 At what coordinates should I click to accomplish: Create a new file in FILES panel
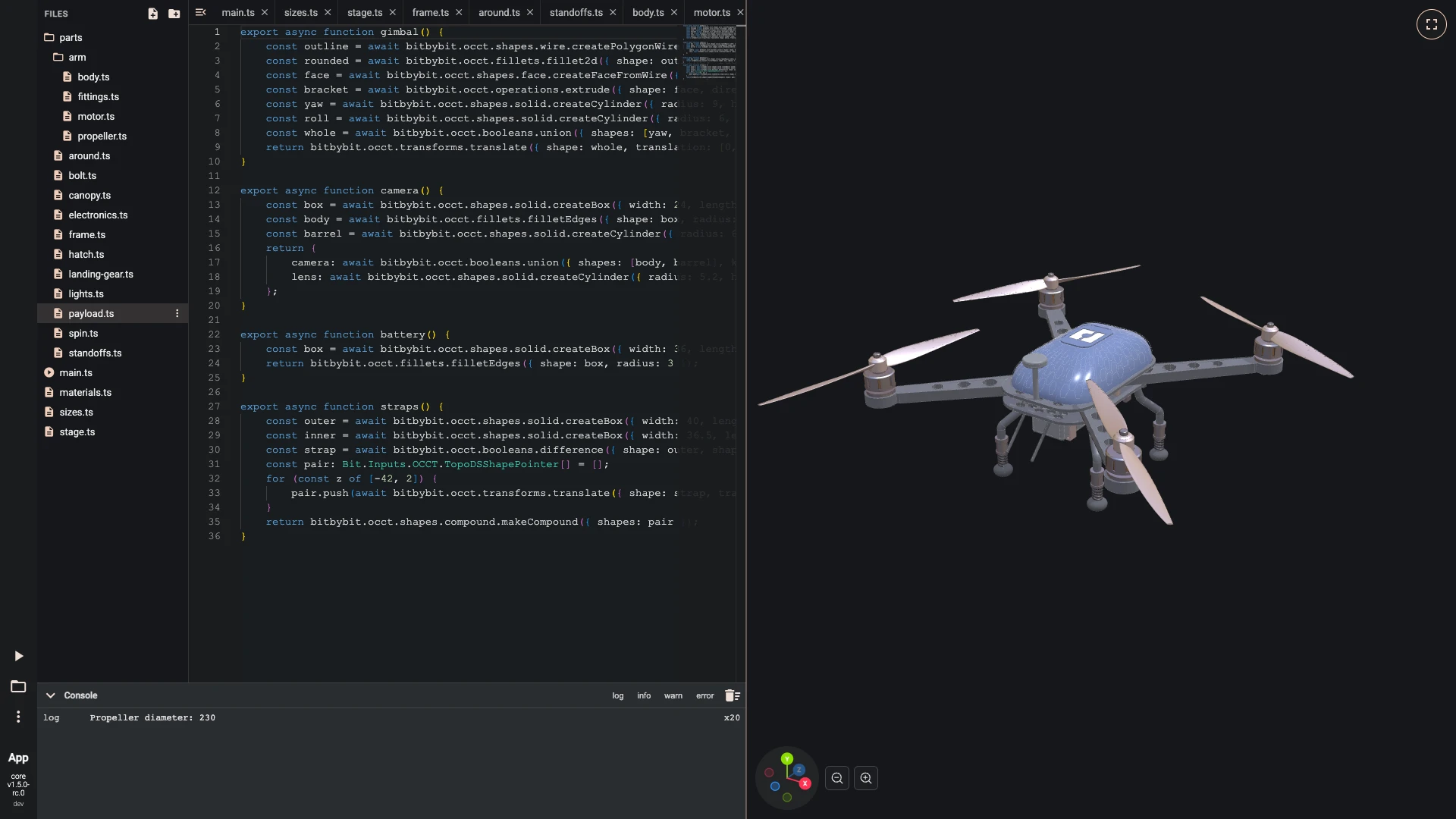[152, 14]
